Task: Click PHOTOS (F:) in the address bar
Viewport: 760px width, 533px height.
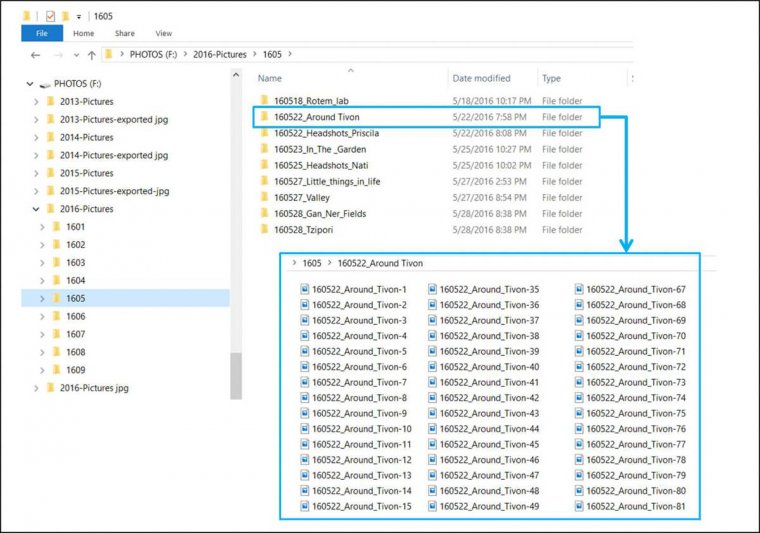Action: tap(153, 54)
